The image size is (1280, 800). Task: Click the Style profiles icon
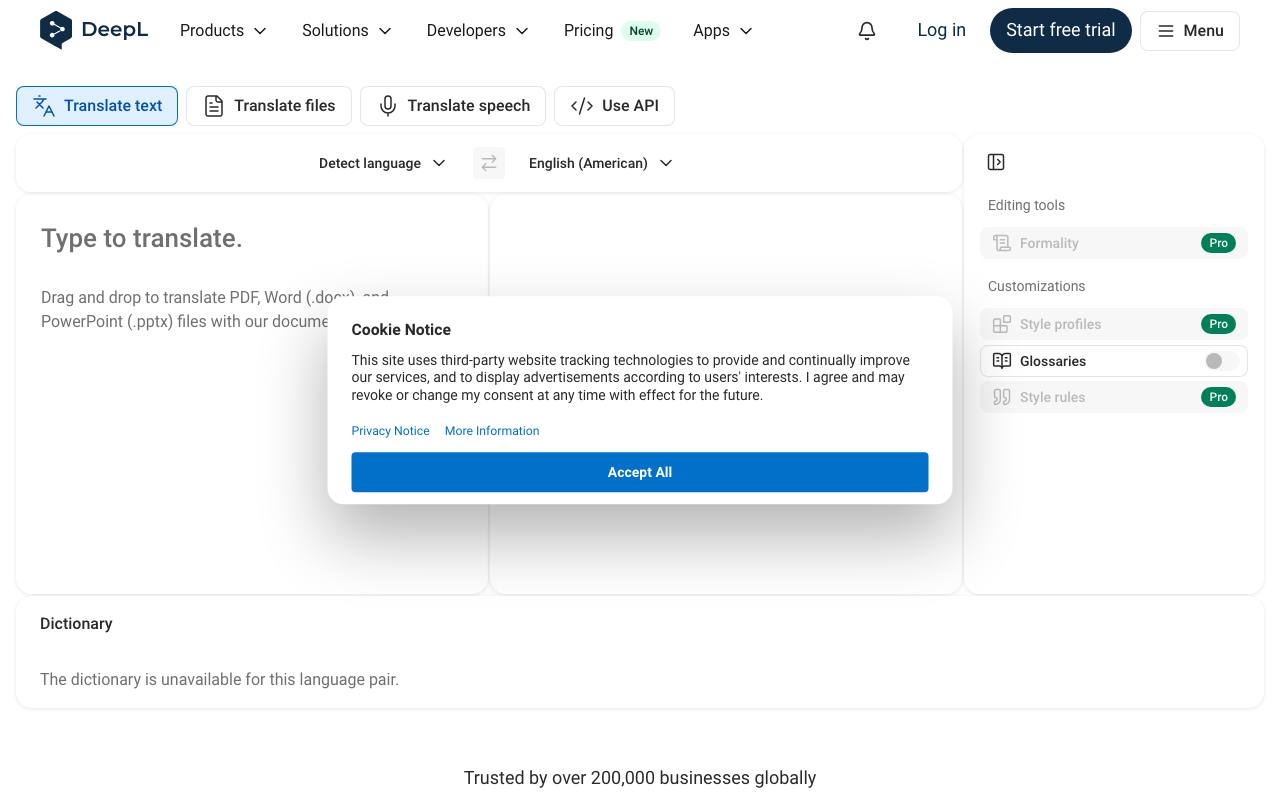point(1002,324)
